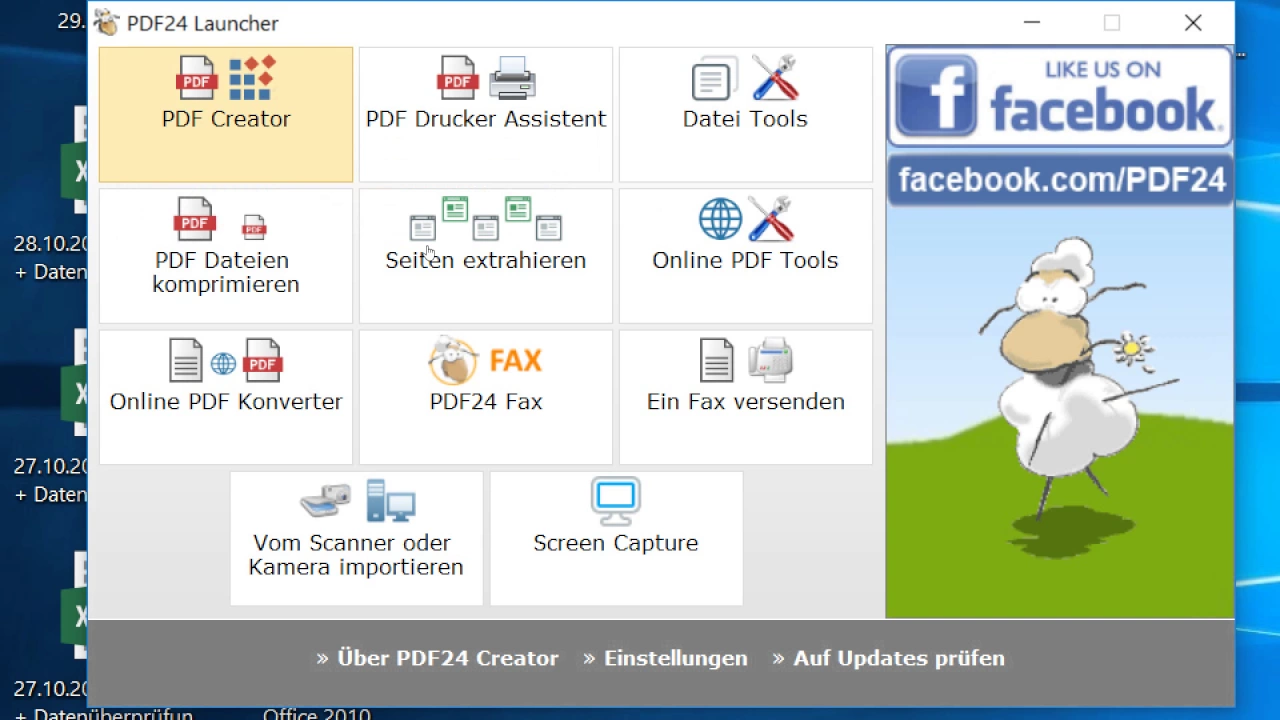Close the PDF24 Launcher window
1280x720 pixels.
point(1193,22)
